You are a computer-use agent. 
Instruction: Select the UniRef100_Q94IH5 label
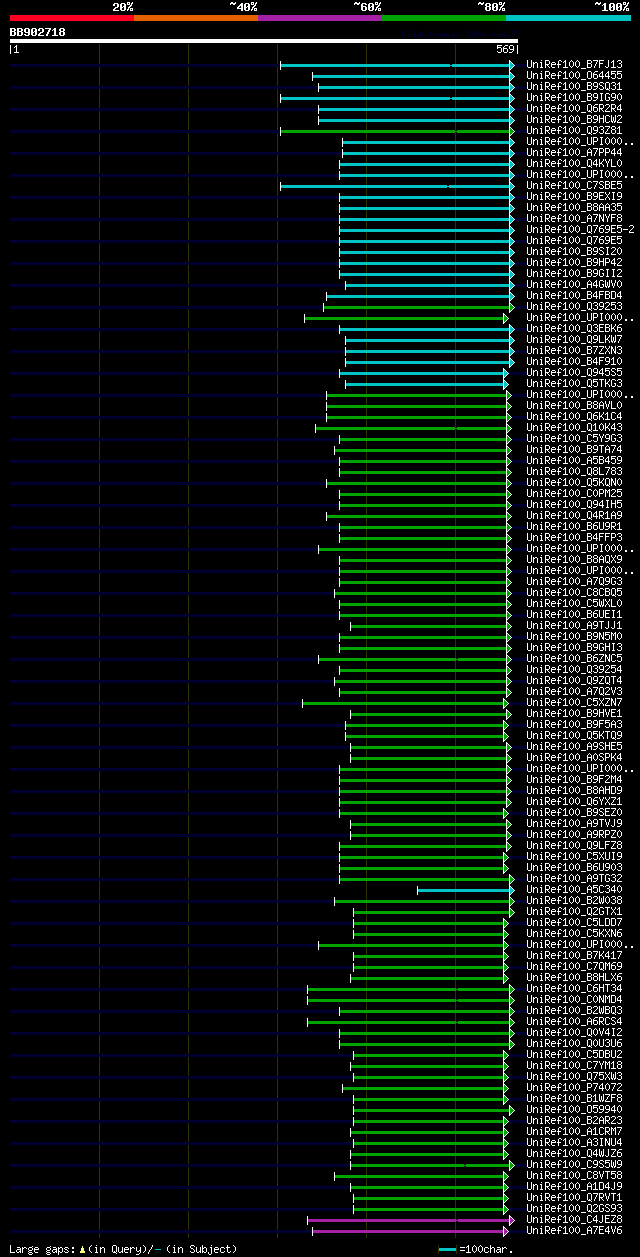575,504
